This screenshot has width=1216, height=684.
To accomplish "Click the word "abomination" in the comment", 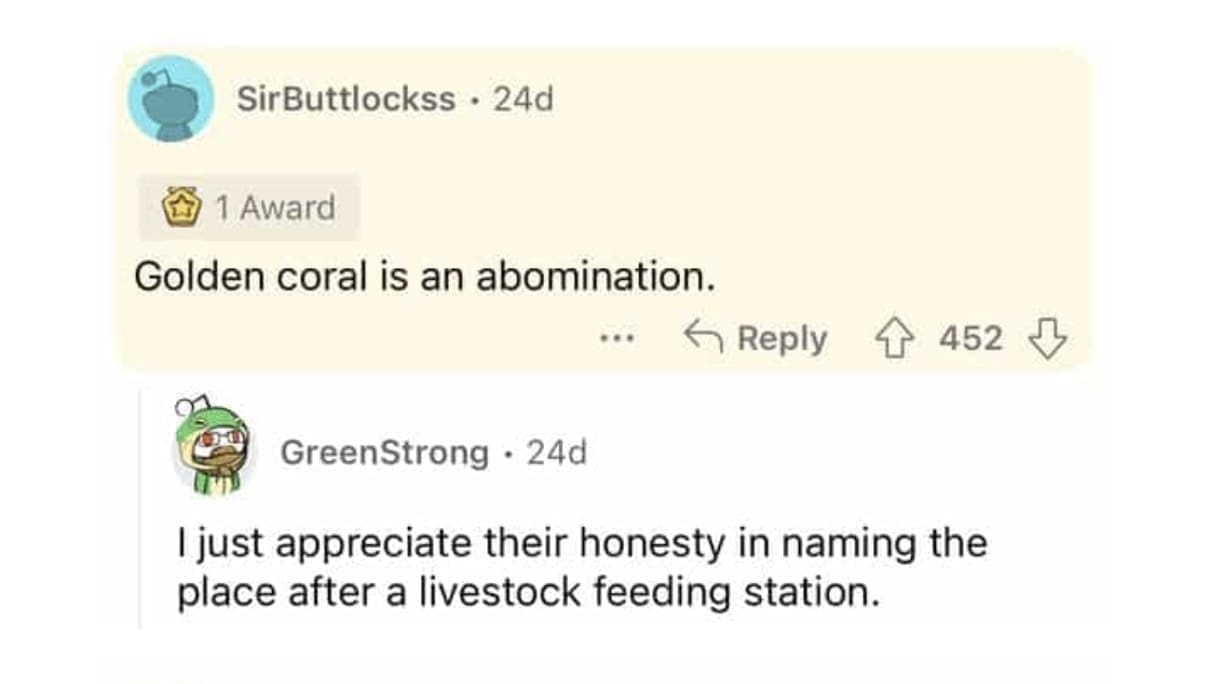I will pos(594,277).
